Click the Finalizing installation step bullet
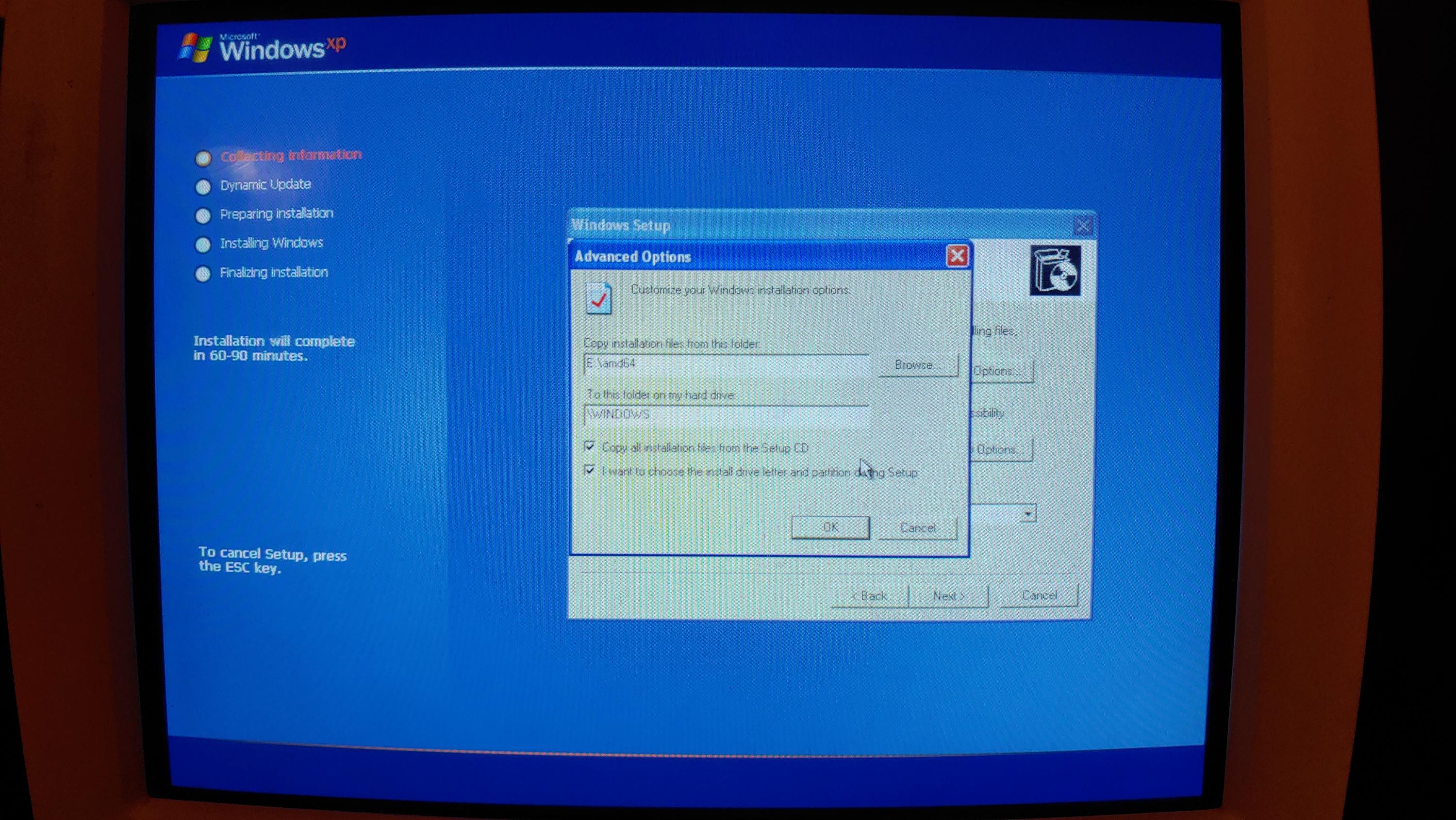 [x=202, y=274]
